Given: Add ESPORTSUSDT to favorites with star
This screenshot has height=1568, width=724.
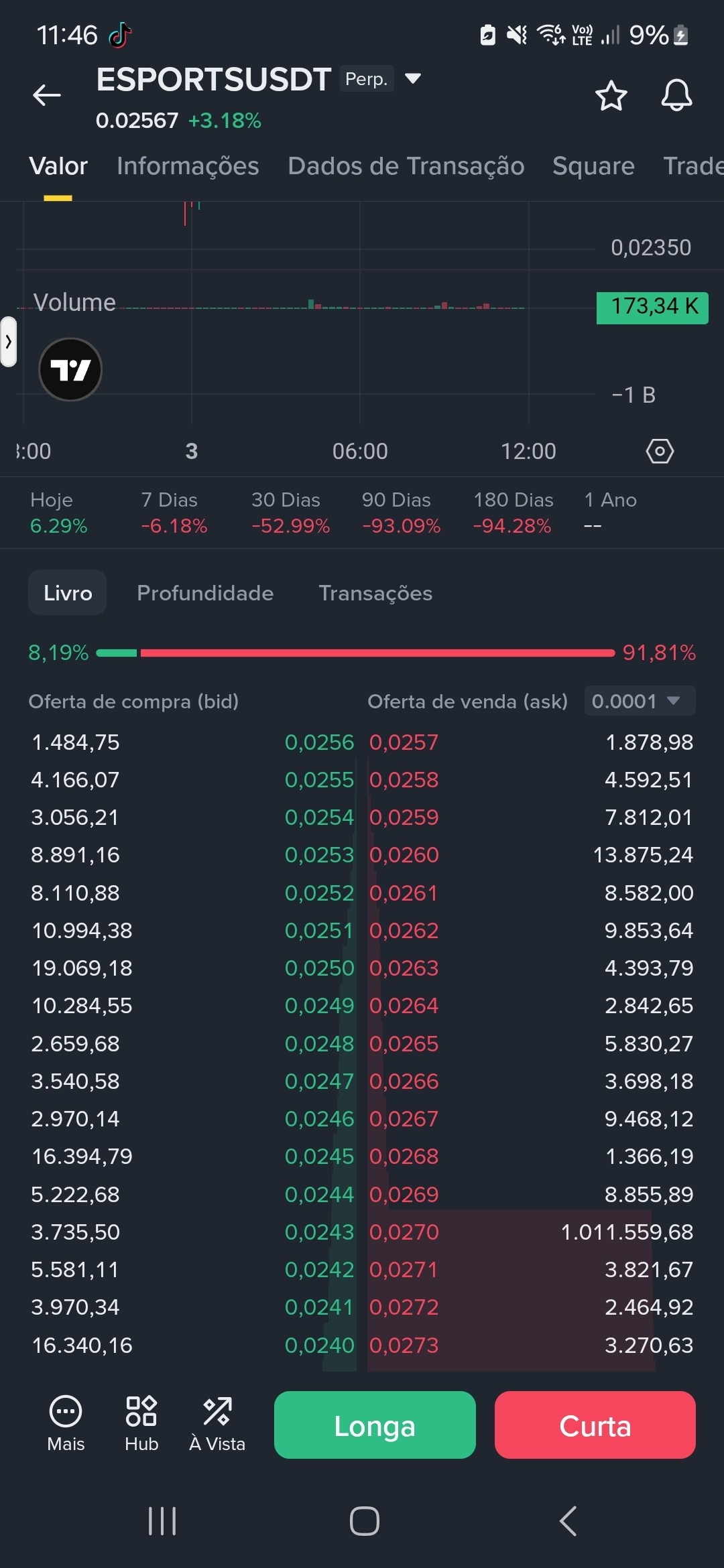Looking at the screenshot, I should point(611,96).
